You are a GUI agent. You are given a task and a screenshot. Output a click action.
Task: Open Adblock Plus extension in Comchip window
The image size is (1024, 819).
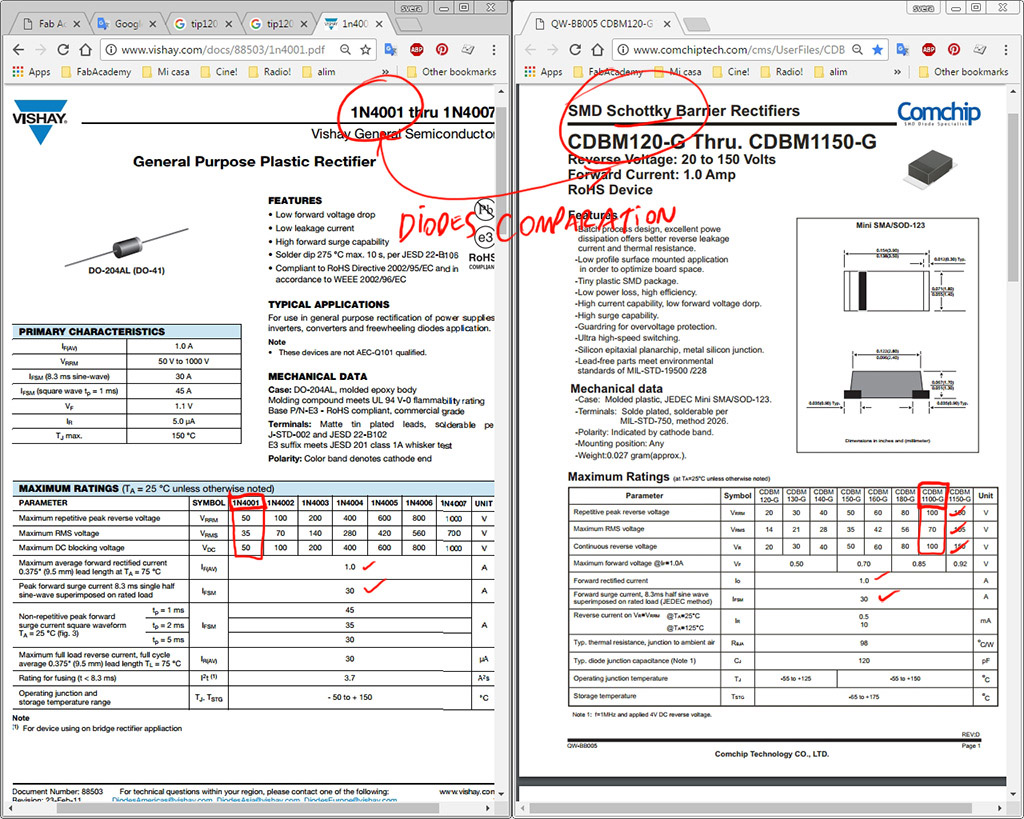click(928, 50)
